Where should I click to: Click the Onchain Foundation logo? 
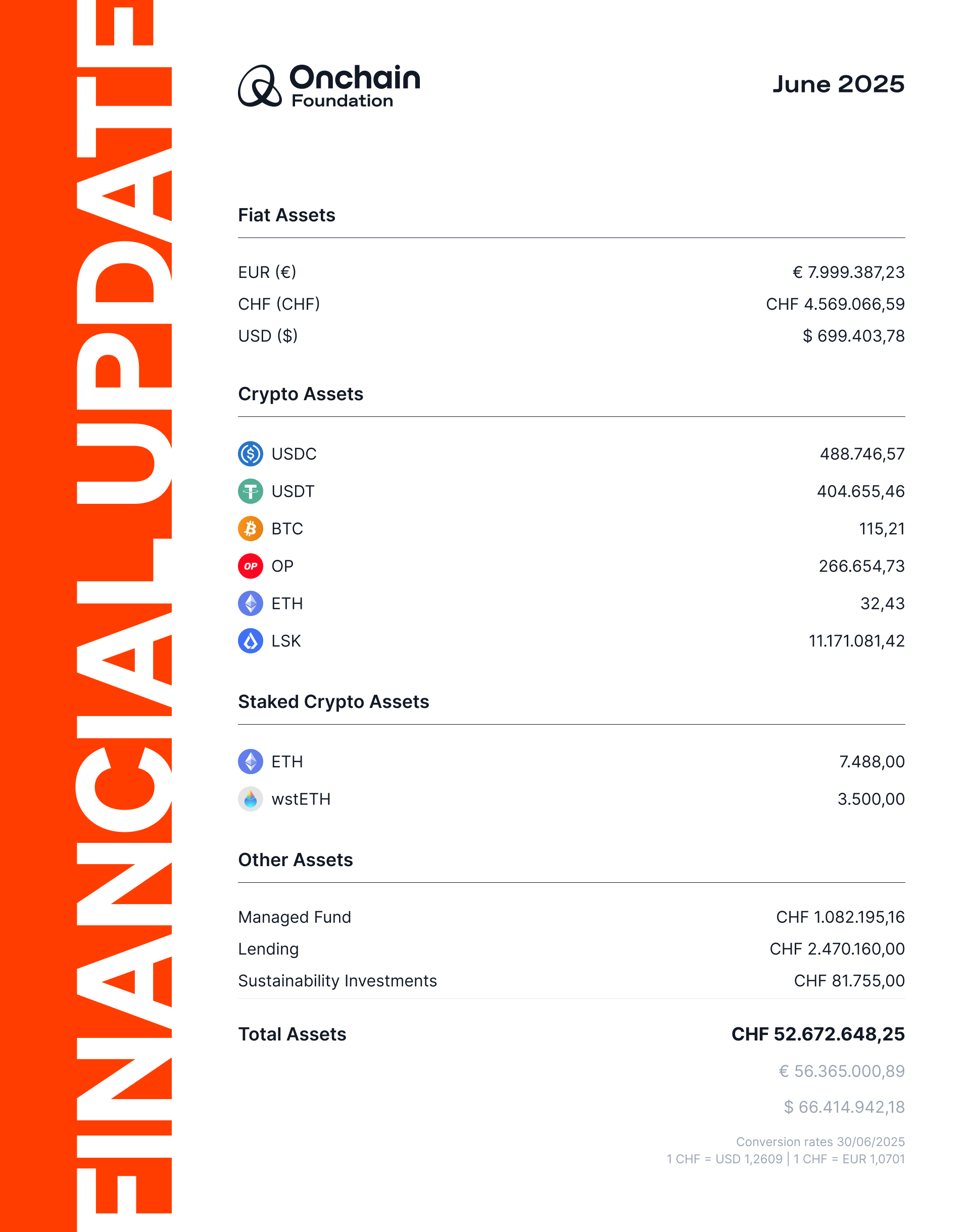(329, 86)
